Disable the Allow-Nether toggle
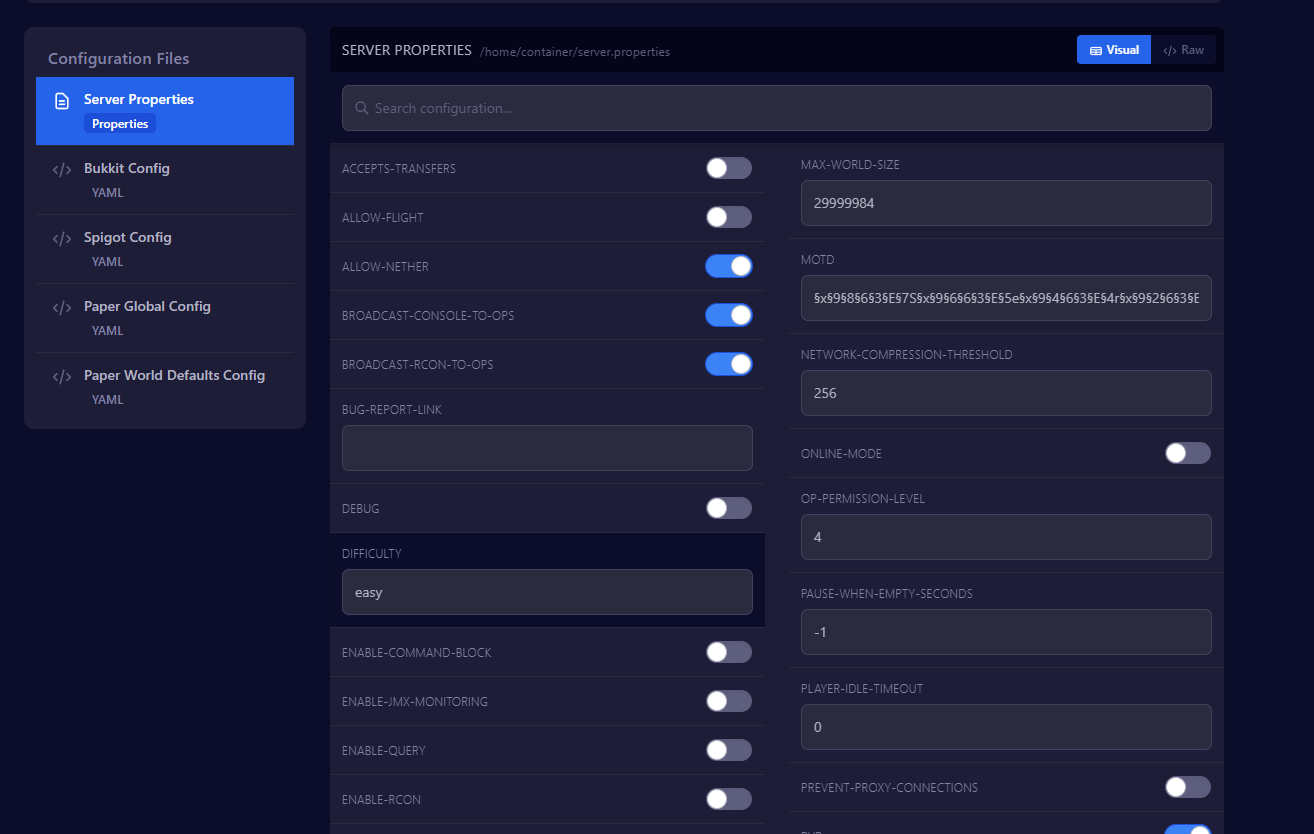 click(x=728, y=266)
